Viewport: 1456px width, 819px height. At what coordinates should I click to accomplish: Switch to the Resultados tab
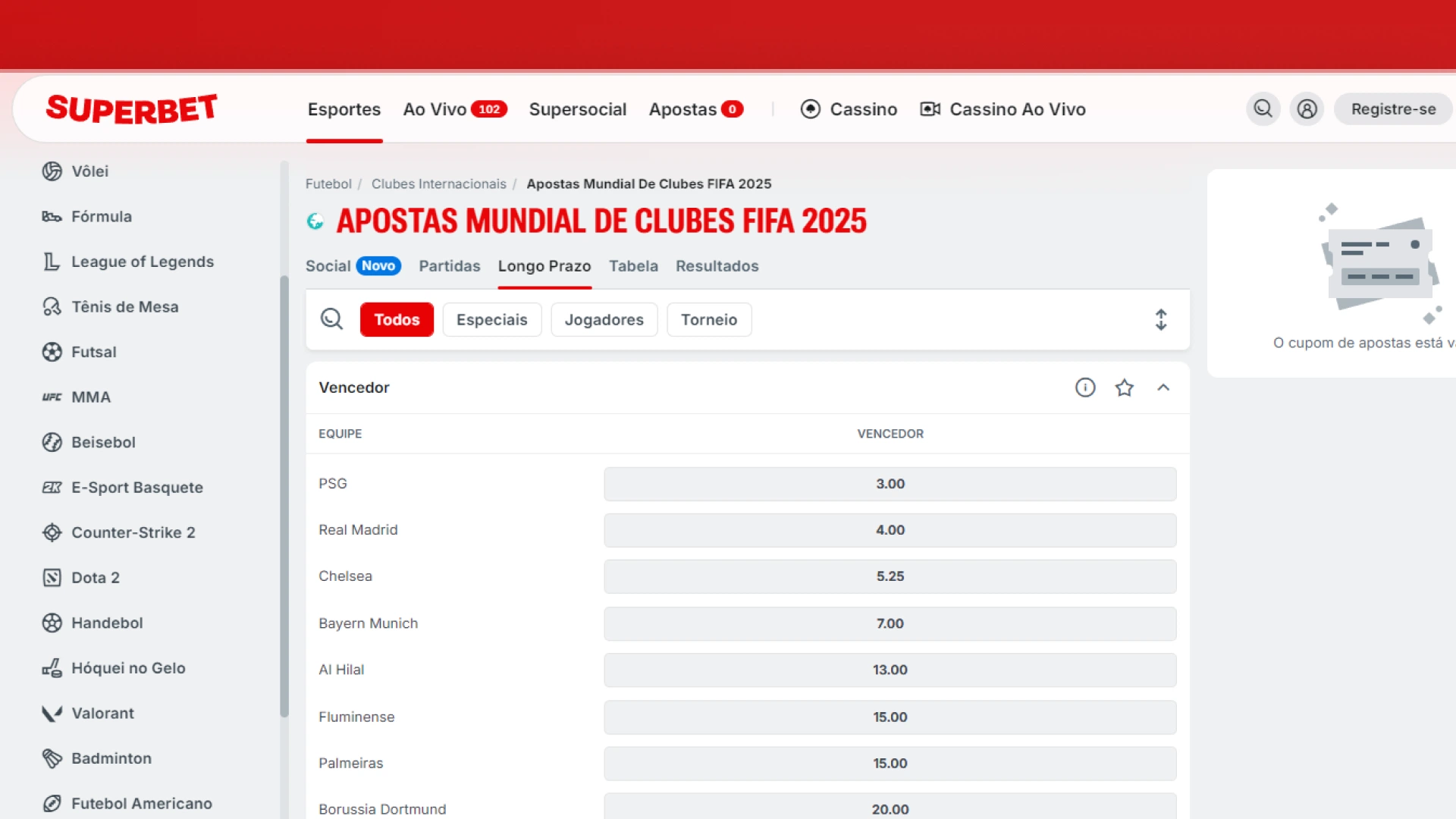(x=717, y=266)
